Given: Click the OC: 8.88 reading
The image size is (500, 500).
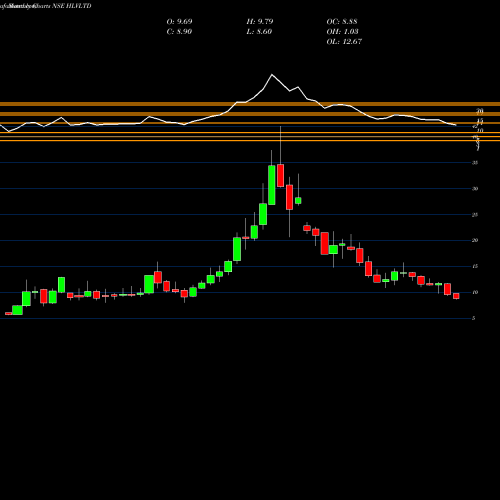Looking at the screenshot, I should [342, 22].
